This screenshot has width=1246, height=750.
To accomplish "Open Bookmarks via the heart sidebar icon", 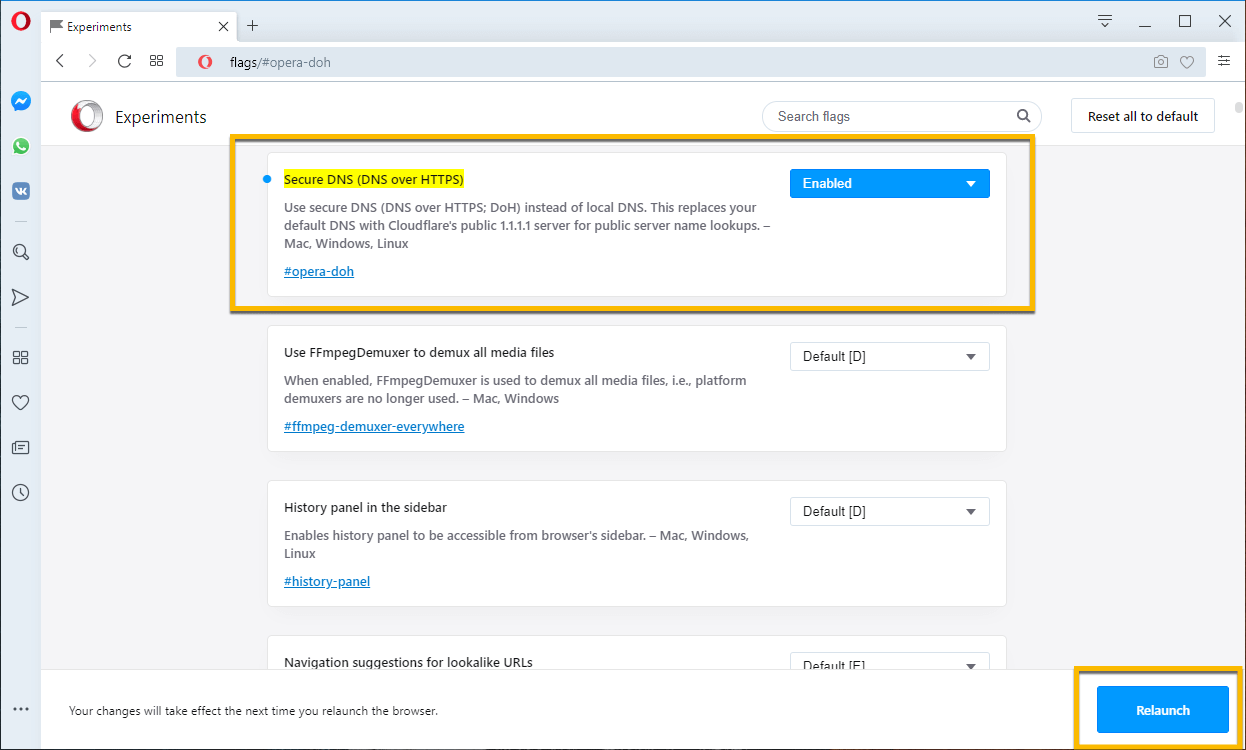I will point(20,402).
